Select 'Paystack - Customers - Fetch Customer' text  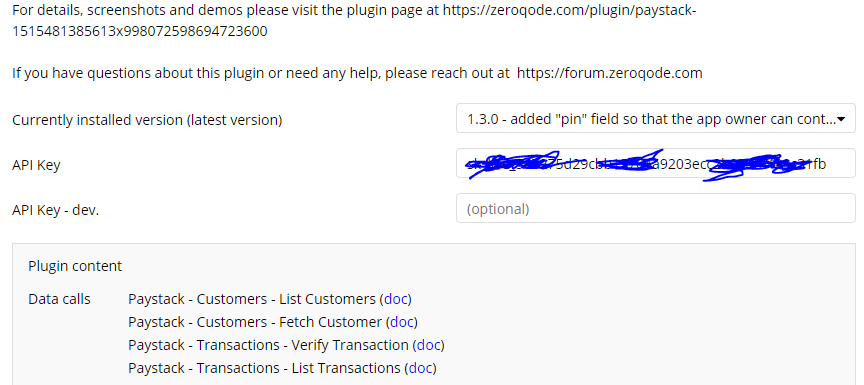pos(255,322)
